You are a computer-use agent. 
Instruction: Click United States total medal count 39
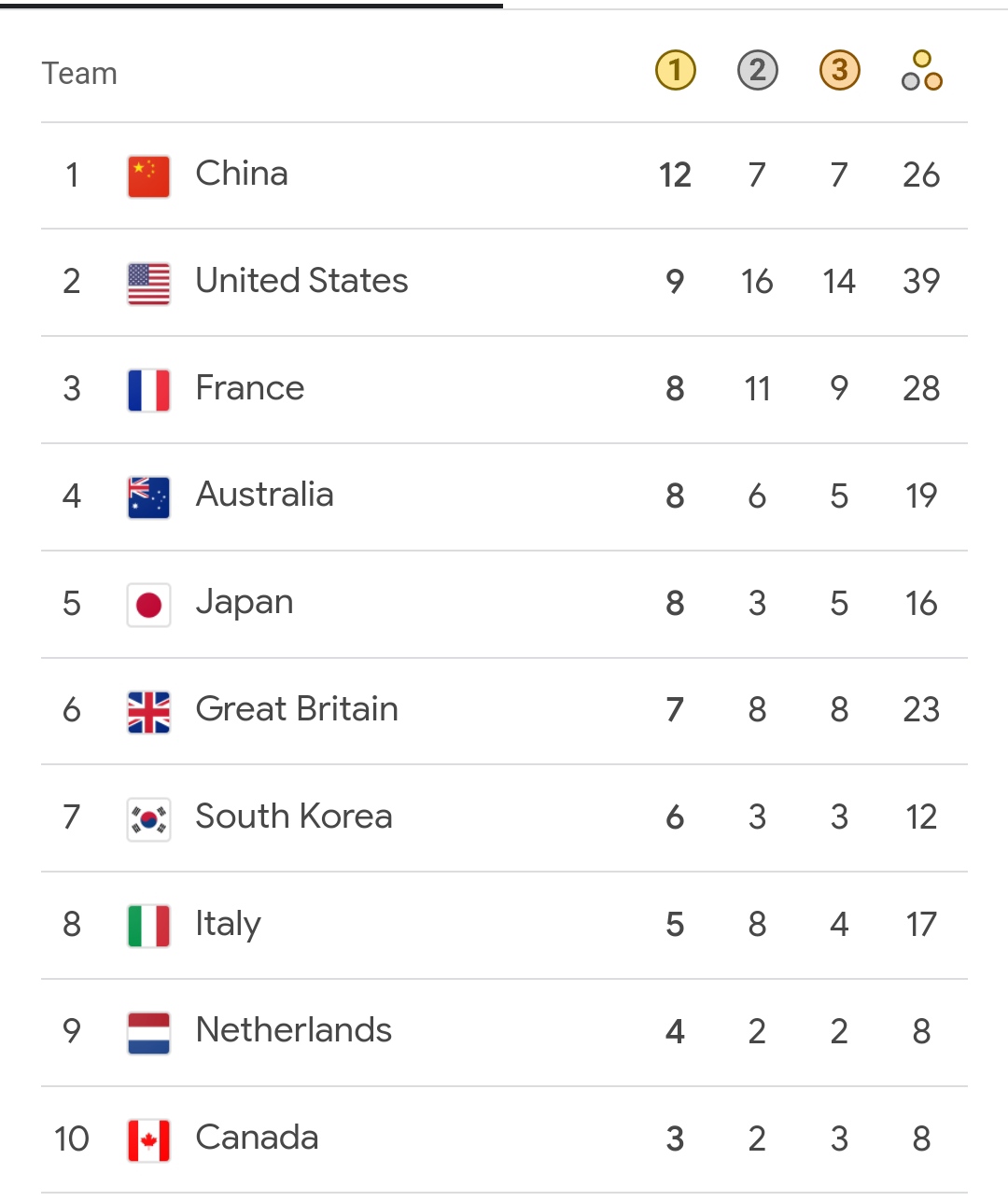(x=921, y=282)
